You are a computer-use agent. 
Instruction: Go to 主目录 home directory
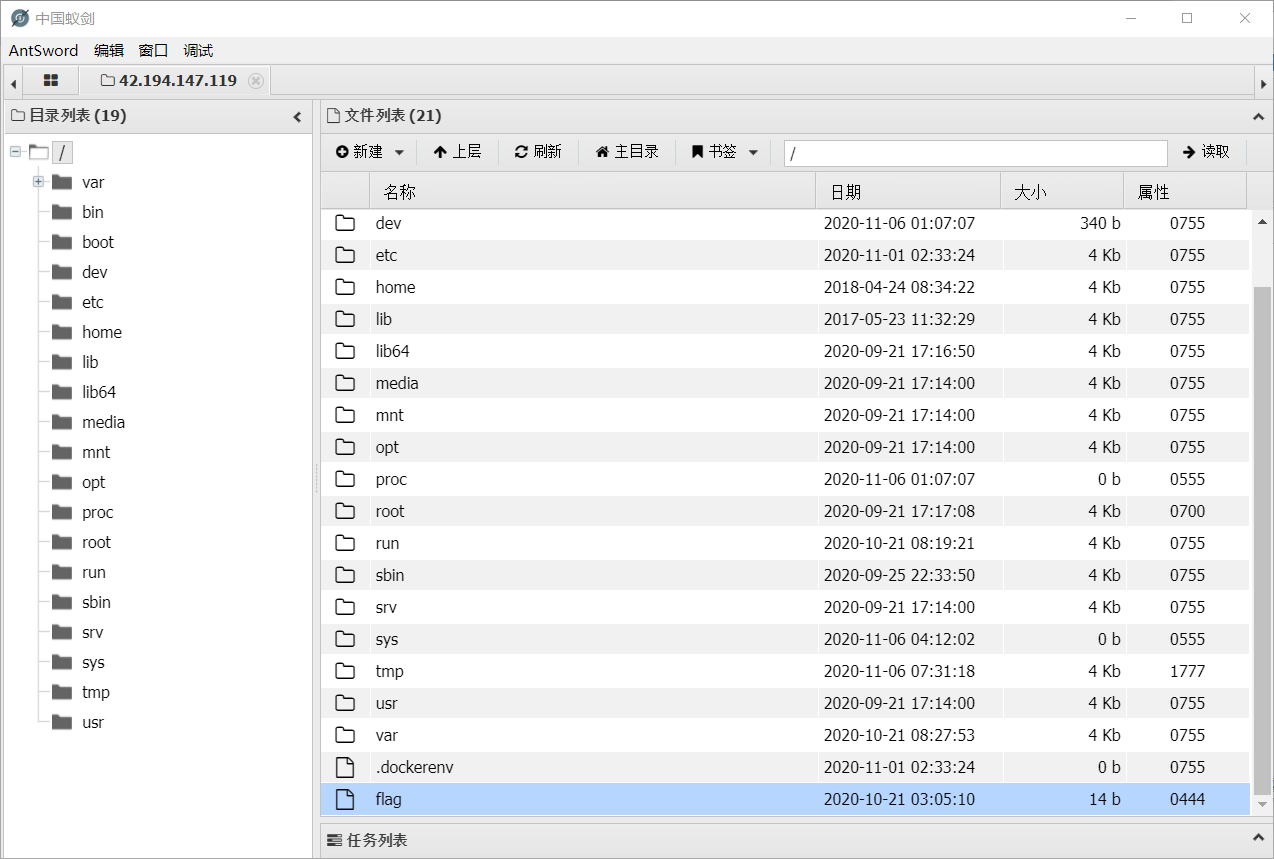pos(627,152)
